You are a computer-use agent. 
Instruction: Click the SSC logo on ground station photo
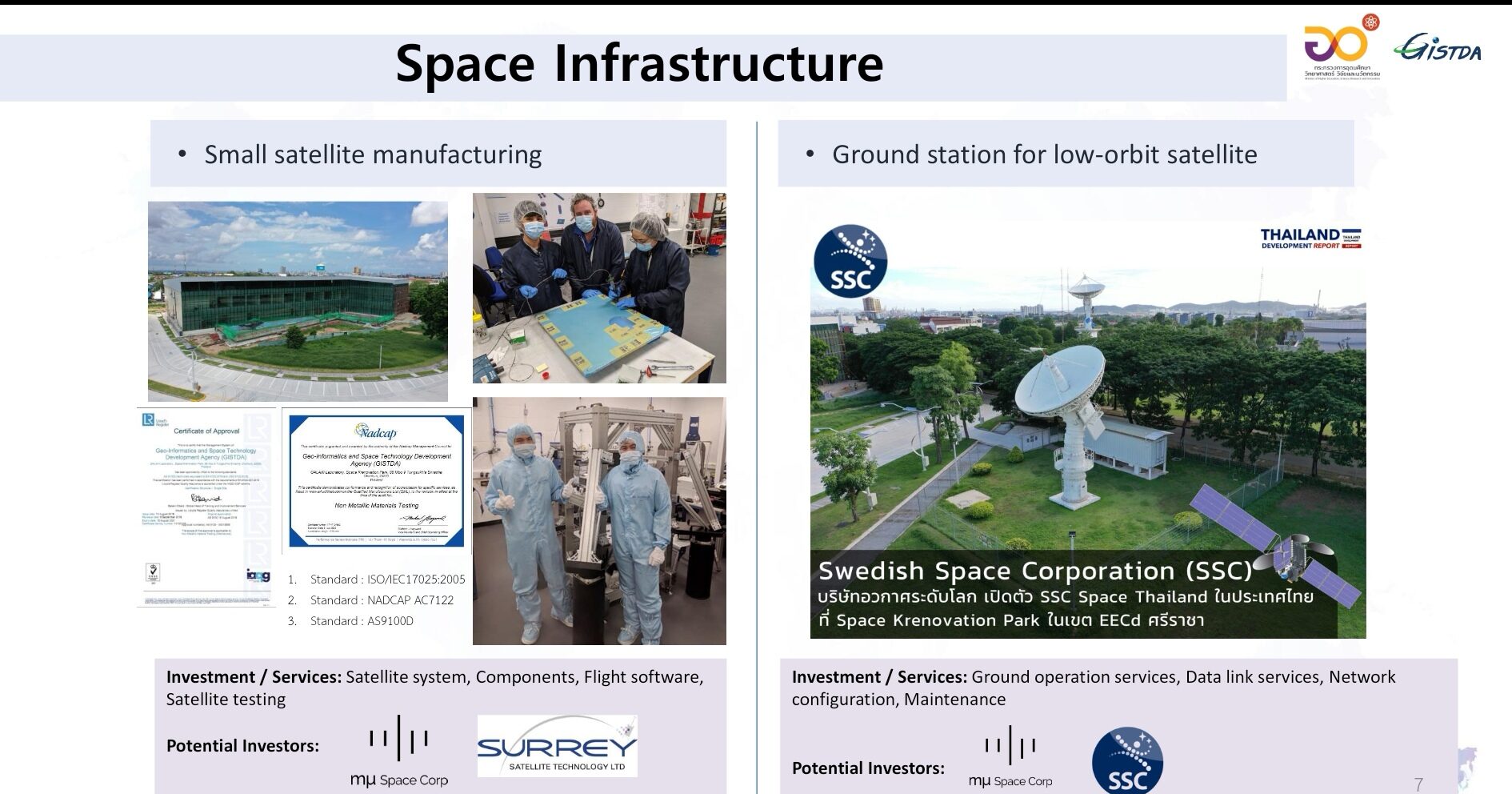point(850,262)
